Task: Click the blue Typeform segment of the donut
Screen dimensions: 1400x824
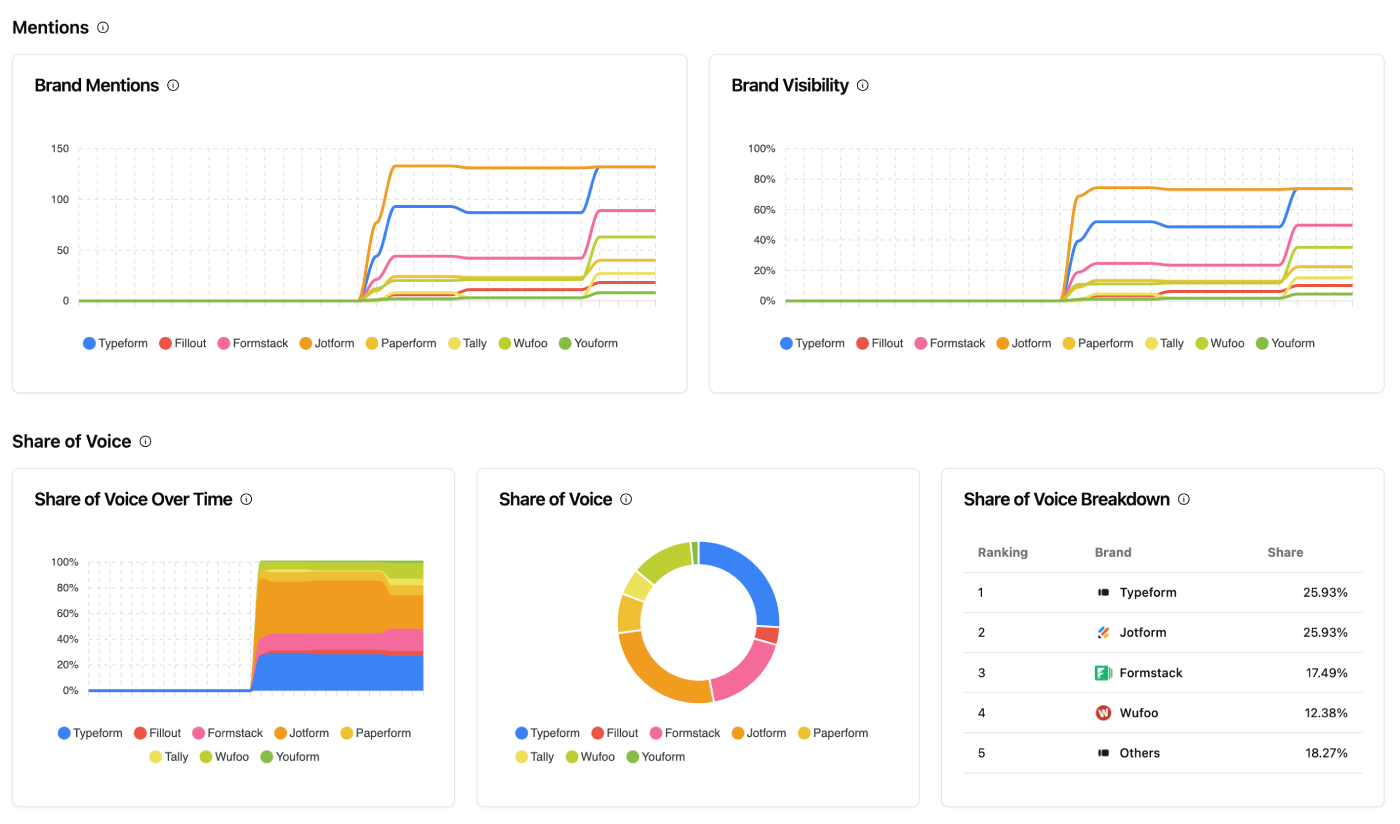Action: click(x=750, y=575)
